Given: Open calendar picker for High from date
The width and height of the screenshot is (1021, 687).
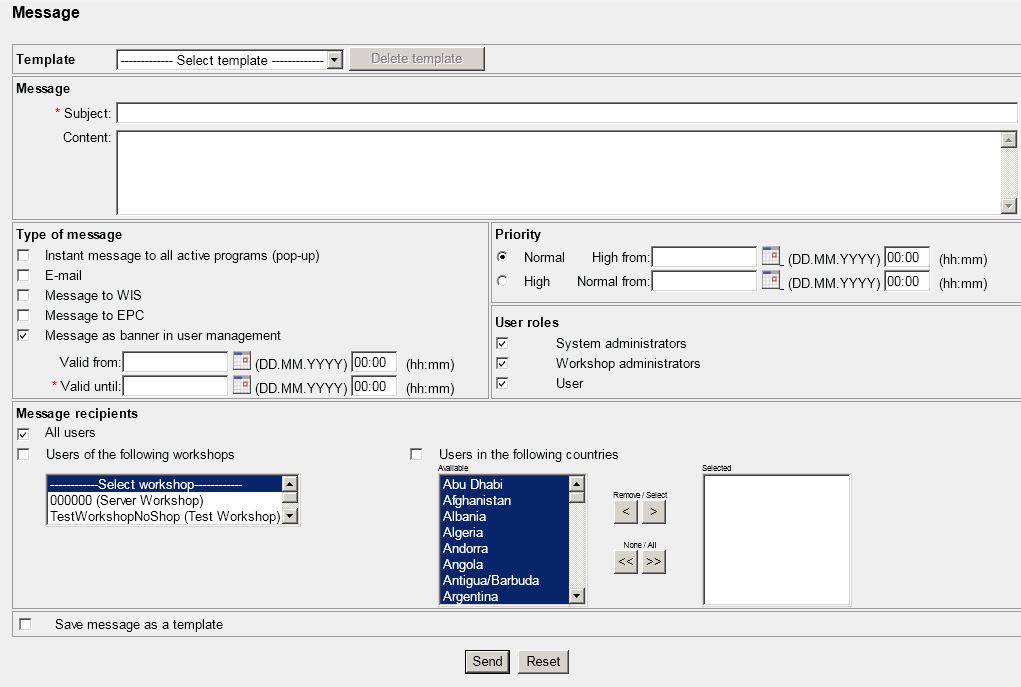Looking at the screenshot, I should [x=770, y=256].
